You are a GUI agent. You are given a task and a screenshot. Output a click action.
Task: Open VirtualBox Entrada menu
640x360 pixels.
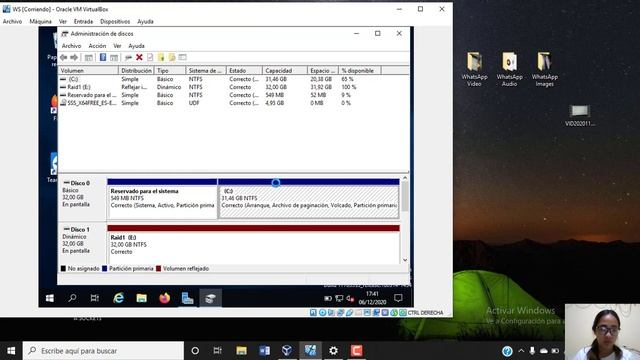(83, 21)
